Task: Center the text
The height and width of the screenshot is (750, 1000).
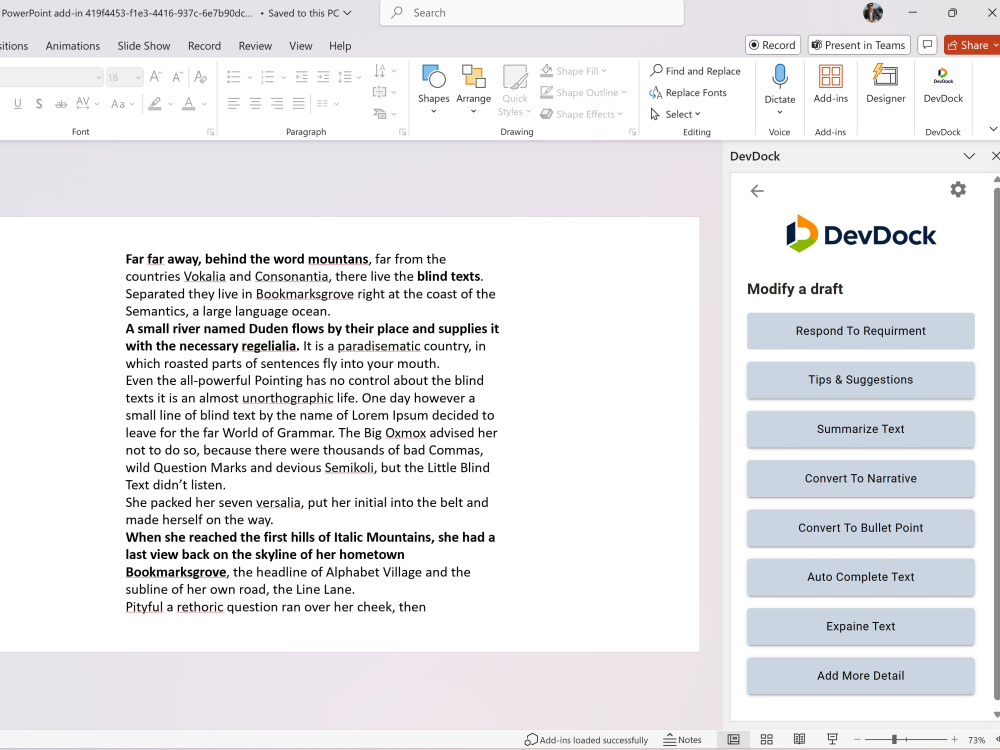Action: click(255, 103)
